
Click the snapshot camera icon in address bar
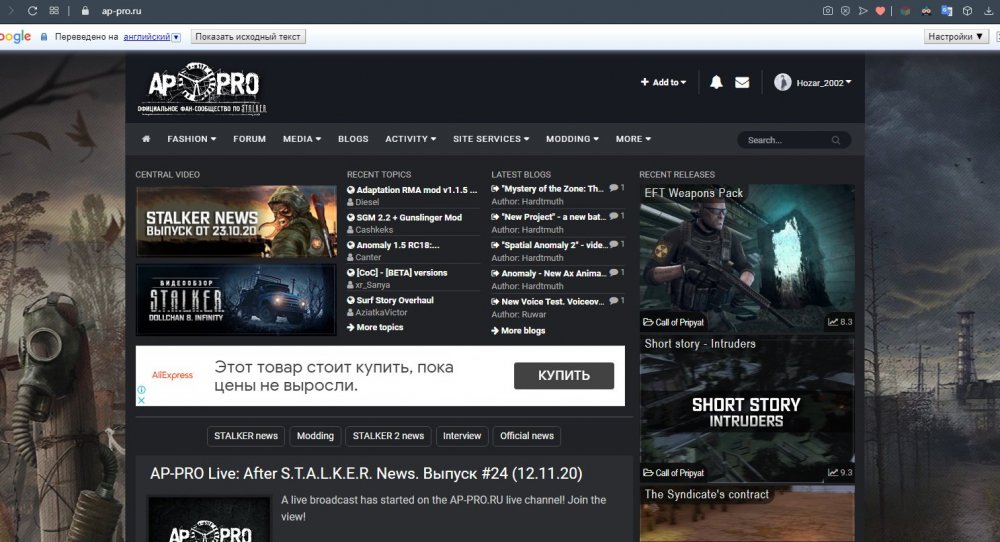(x=827, y=11)
